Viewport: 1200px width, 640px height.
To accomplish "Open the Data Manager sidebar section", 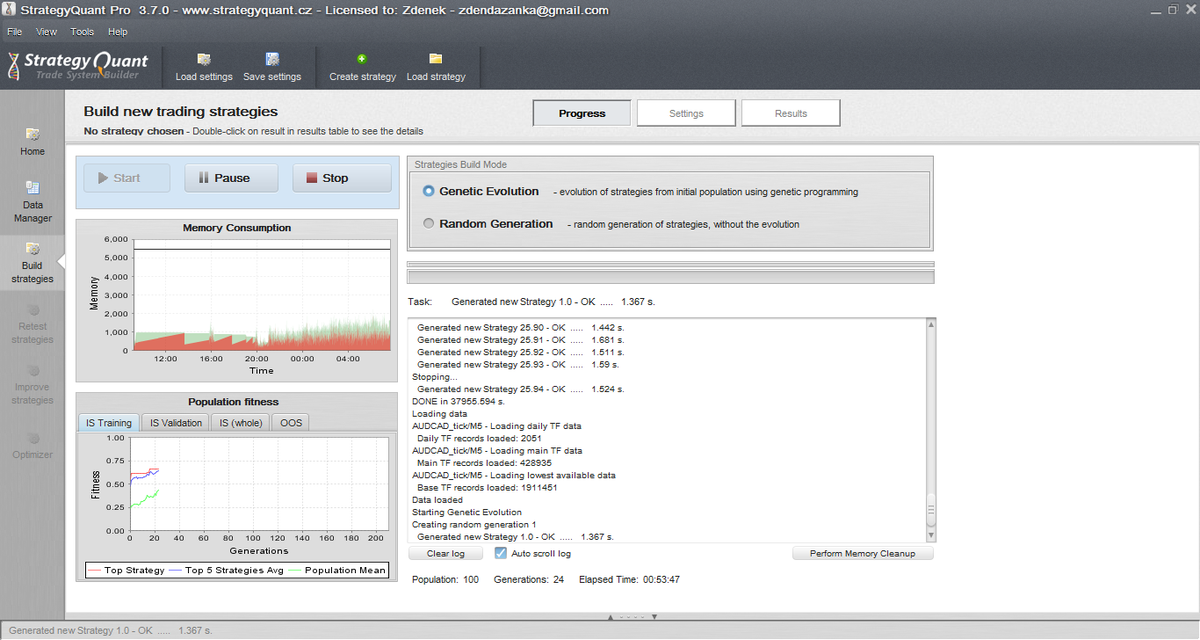I will [x=32, y=202].
